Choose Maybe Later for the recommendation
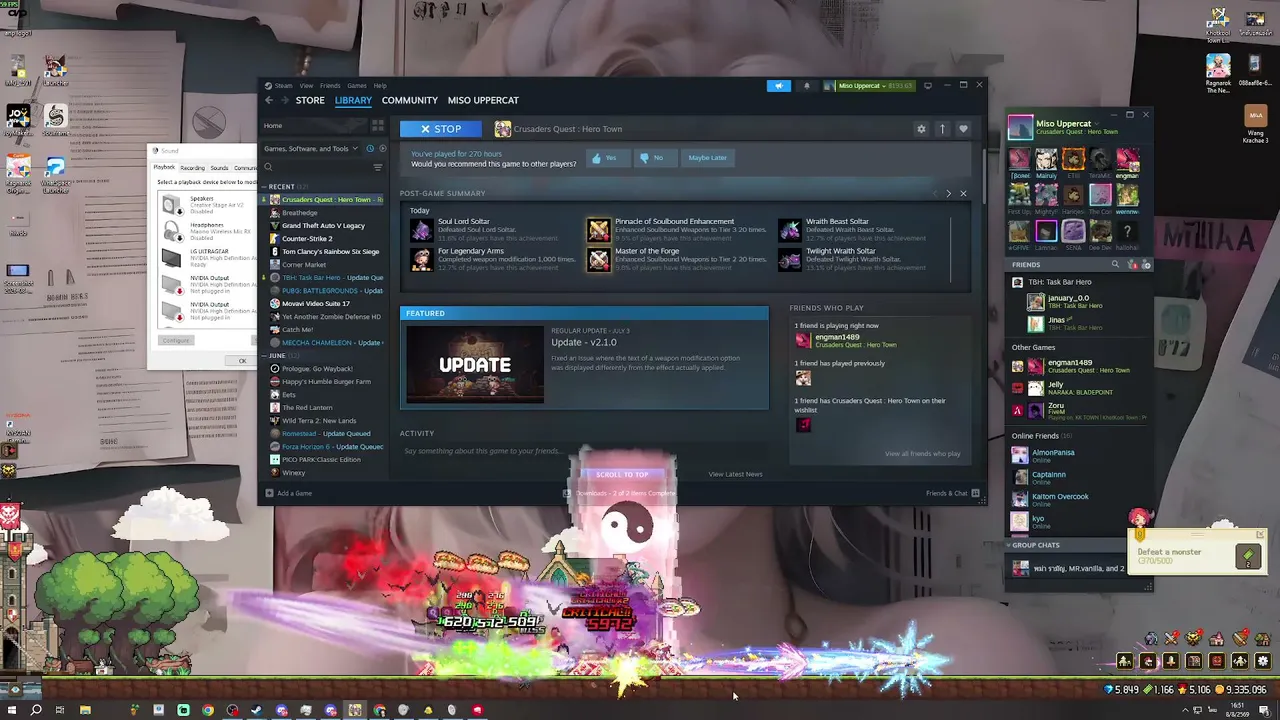This screenshot has width=1280, height=720. (707, 158)
